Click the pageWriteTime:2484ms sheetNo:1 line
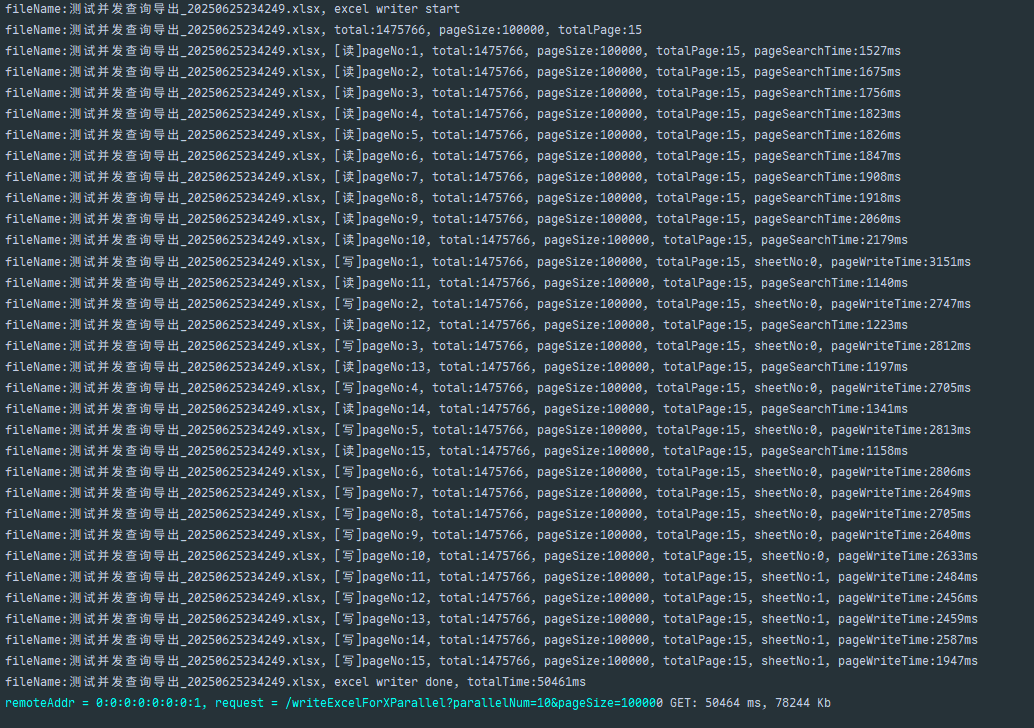The width and height of the screenshot is (1034, 728). [x=491, y=577]
